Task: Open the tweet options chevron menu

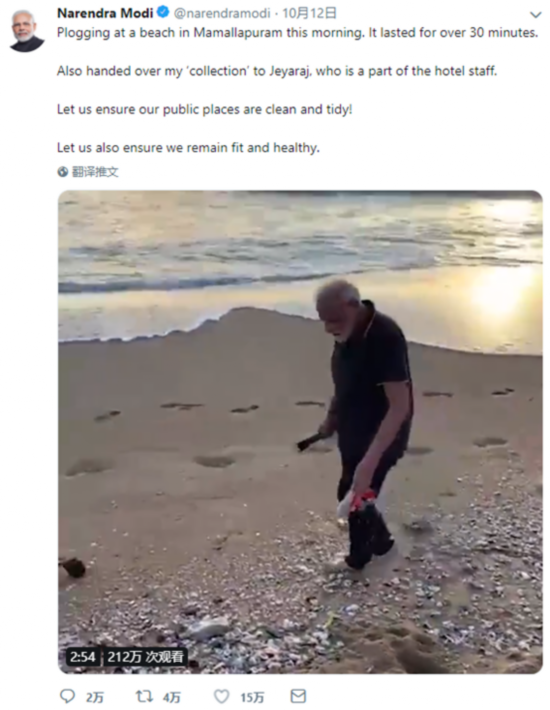Action: tap(536, 15)
